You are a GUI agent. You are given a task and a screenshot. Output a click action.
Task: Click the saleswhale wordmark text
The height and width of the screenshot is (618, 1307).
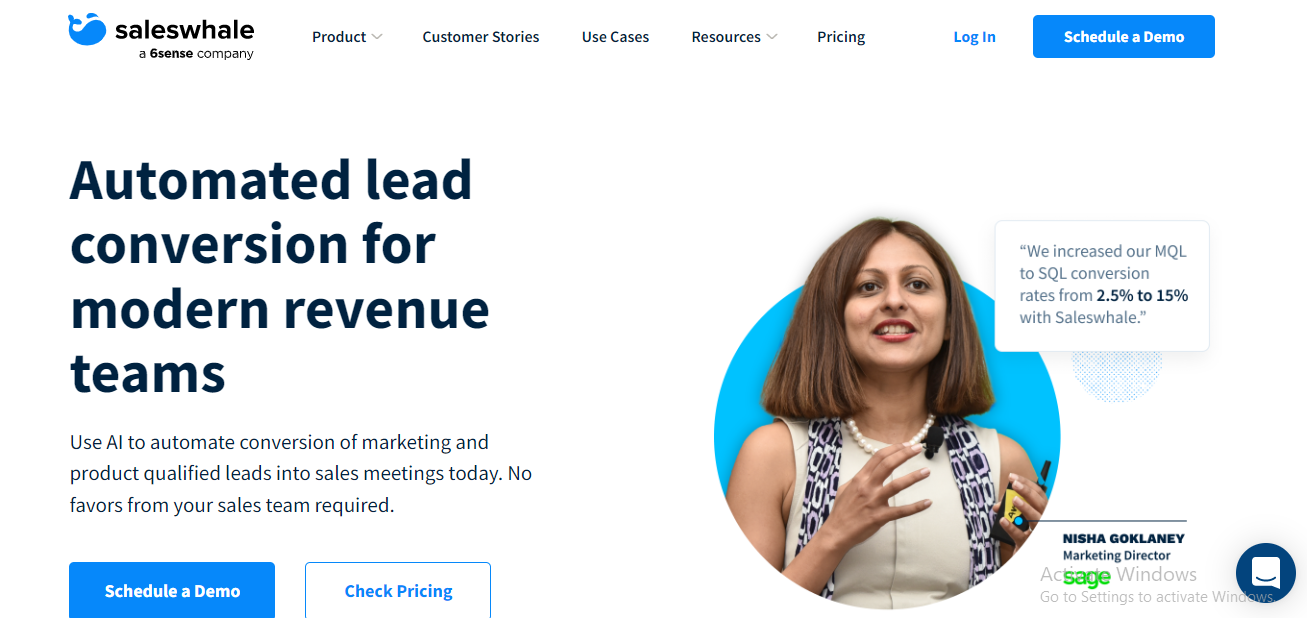click(185, 30)
